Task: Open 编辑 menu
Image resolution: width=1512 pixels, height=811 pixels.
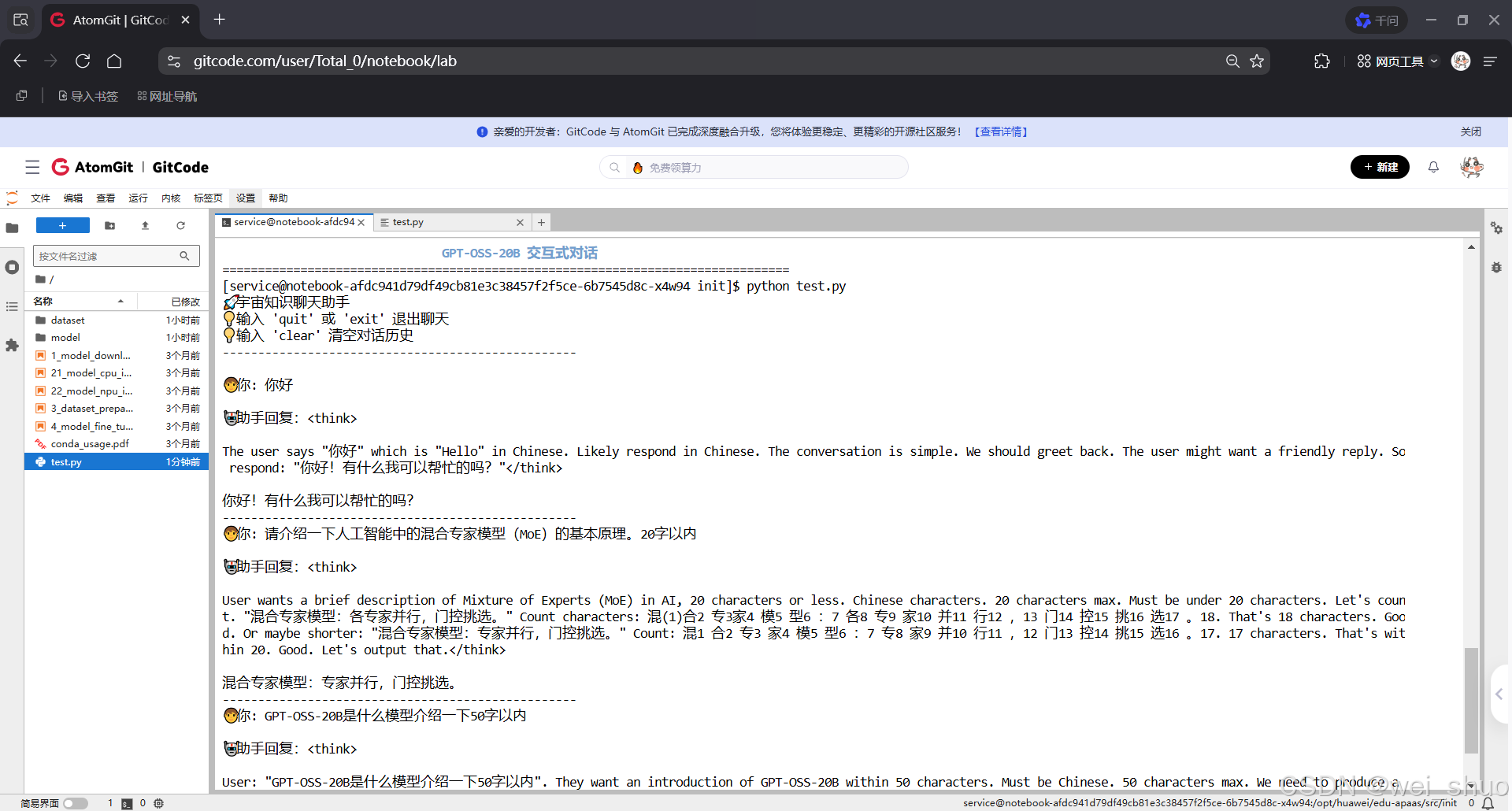Action: point(73,198)
